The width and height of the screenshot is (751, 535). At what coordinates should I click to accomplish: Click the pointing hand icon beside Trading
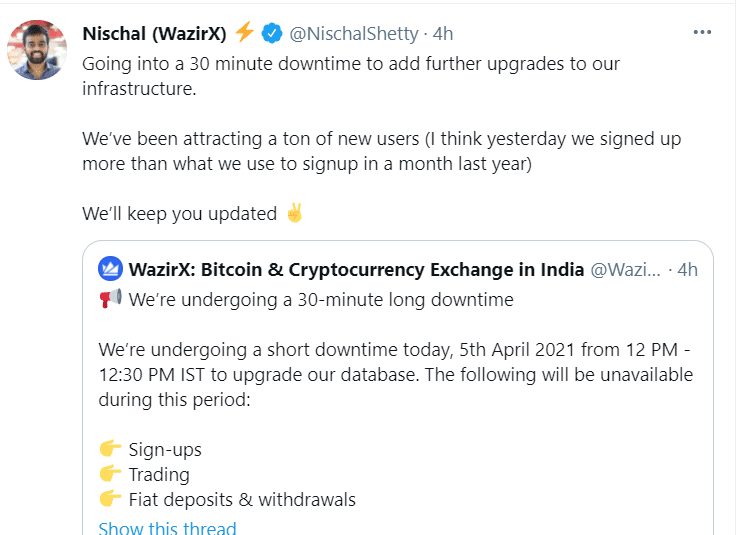[110, 474]
